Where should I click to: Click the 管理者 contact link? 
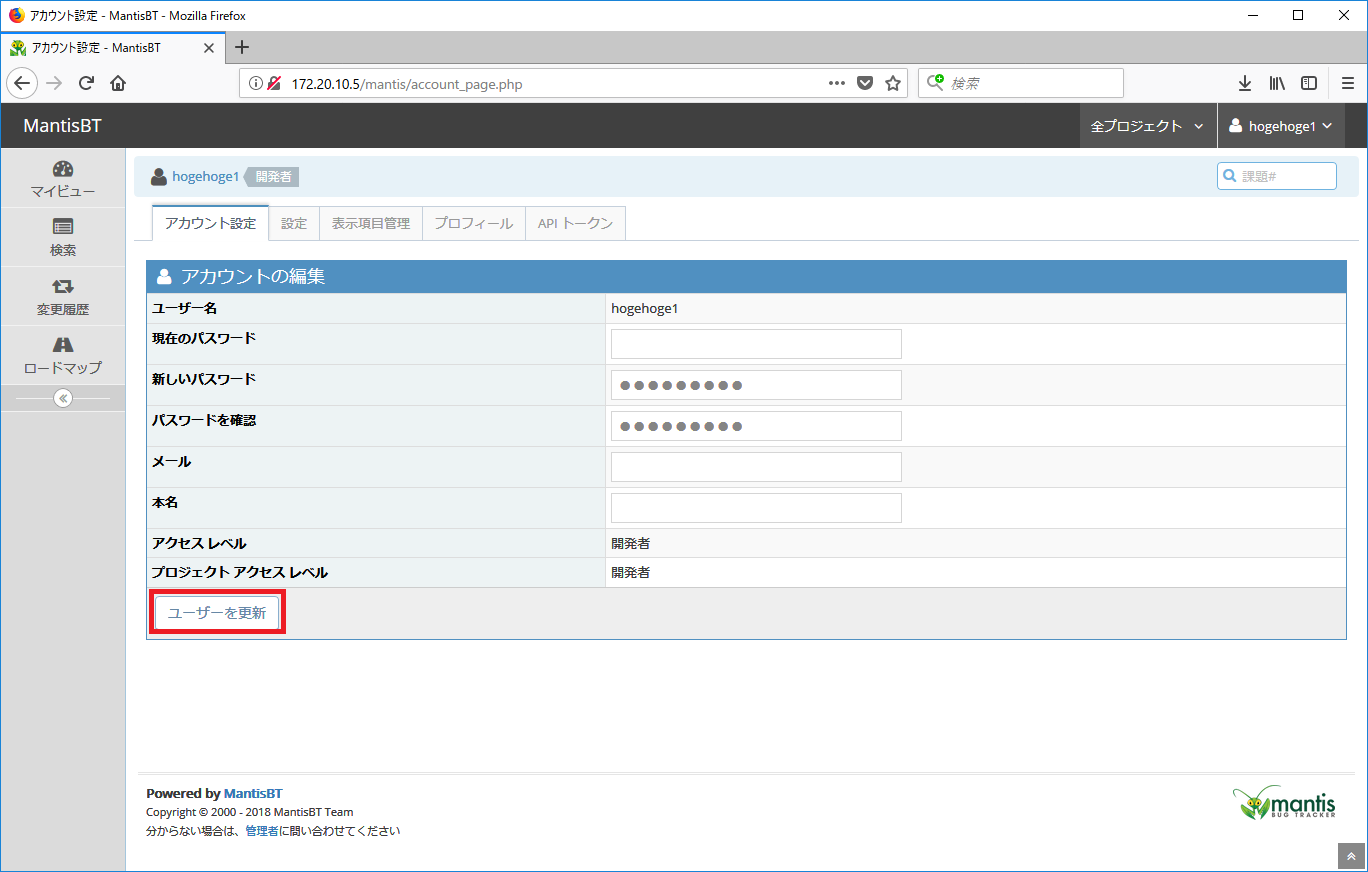[x=262, y=830]
